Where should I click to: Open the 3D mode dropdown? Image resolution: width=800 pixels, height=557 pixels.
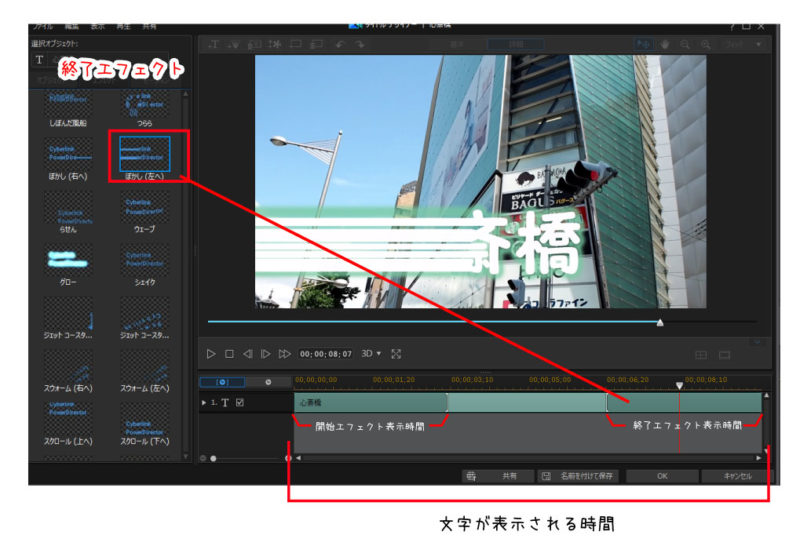pos(371,354)
